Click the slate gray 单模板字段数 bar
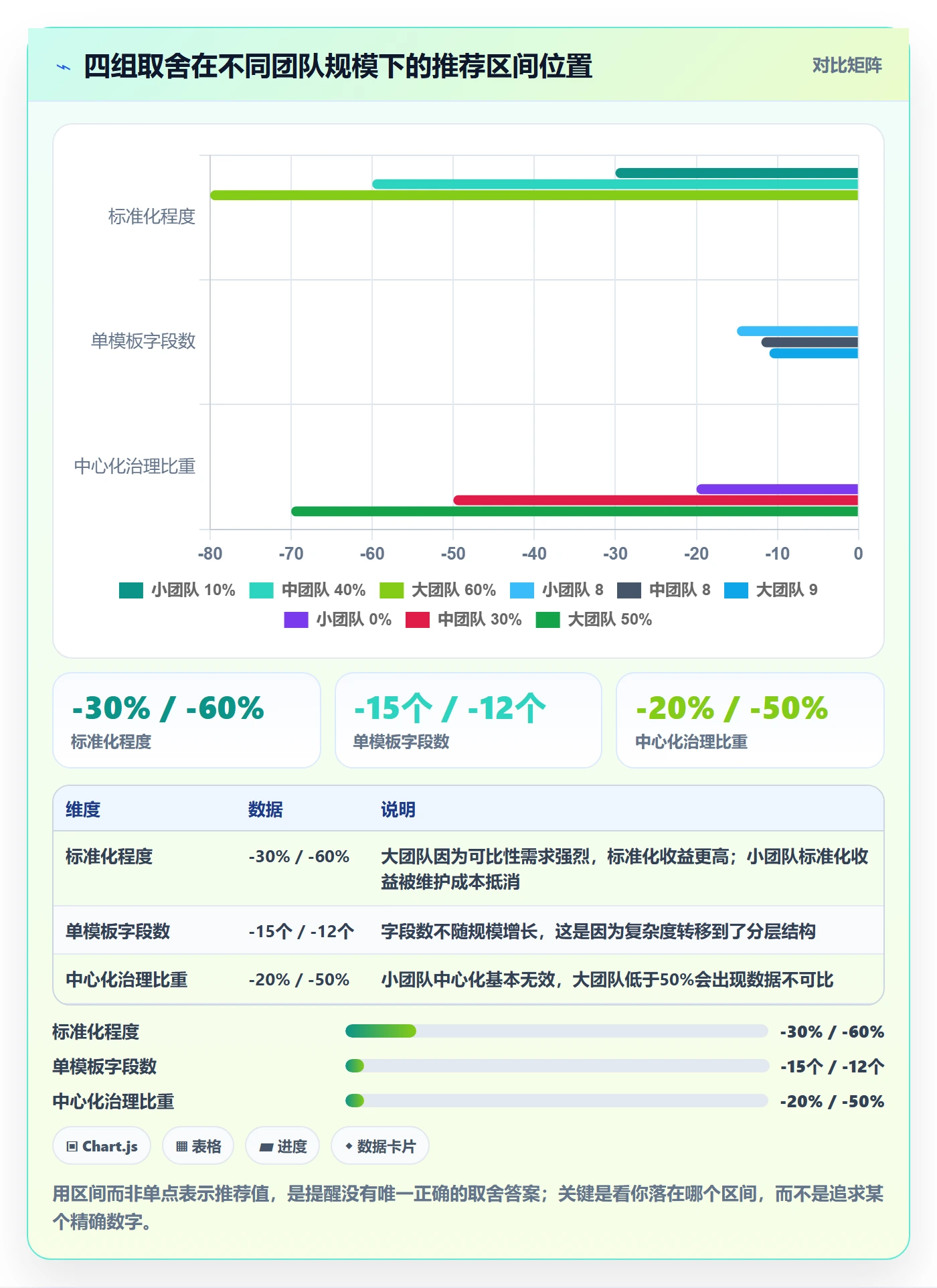Image resolution: width=937 pixels, height=1288 pixels. [x=809, y=342]
